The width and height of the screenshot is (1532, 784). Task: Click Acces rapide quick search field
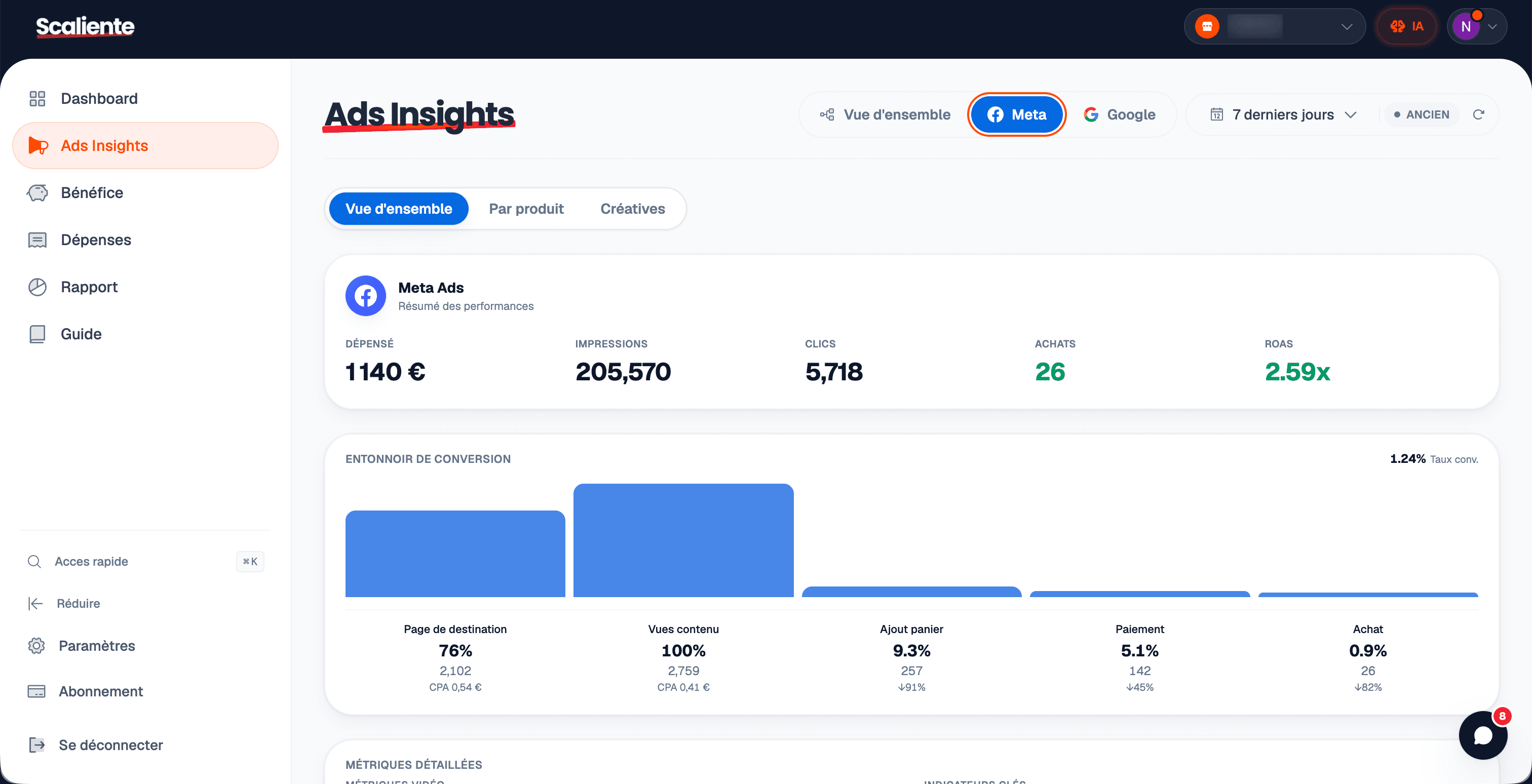145,562
